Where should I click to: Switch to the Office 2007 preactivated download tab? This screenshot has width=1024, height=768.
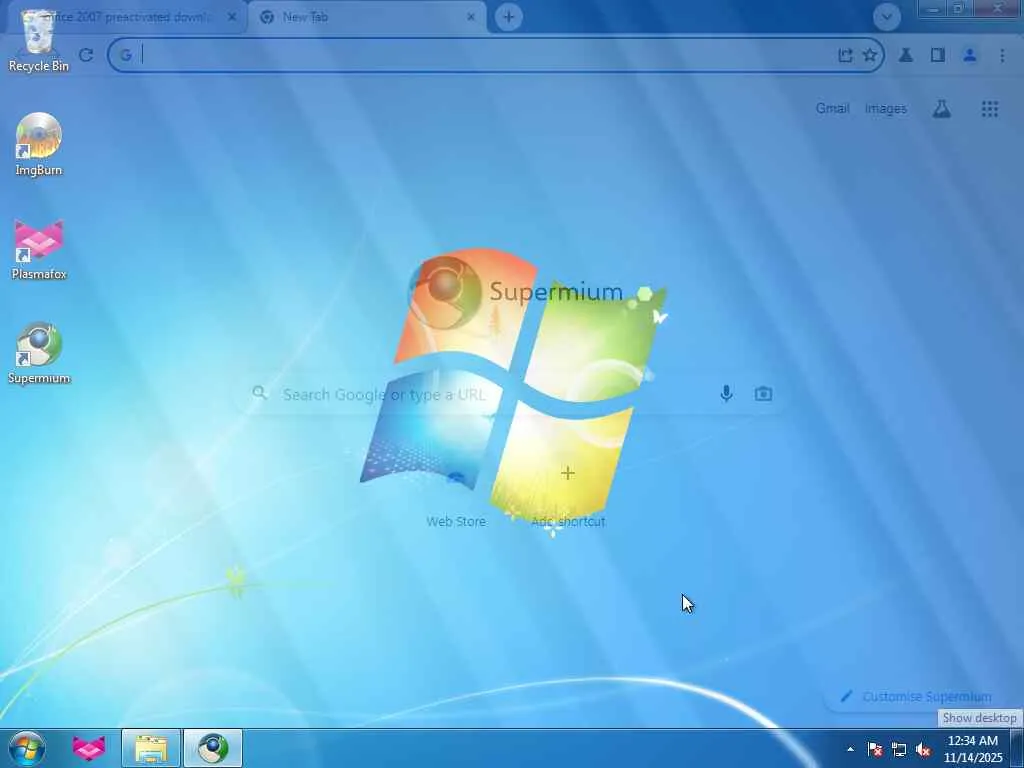[x=124, y=17]
